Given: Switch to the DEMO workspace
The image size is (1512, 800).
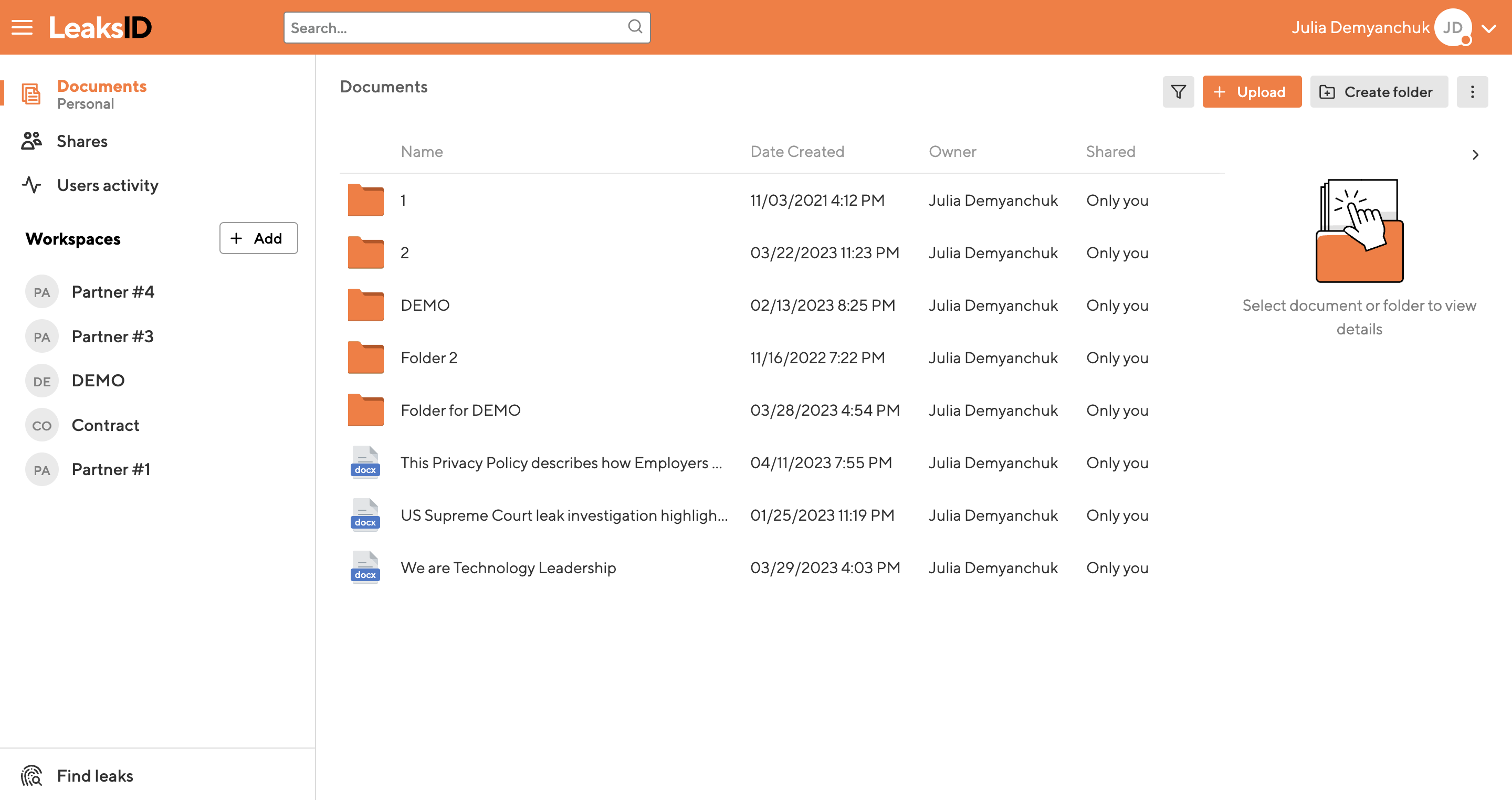Looking at the screenshot, I should coord(98,381).
